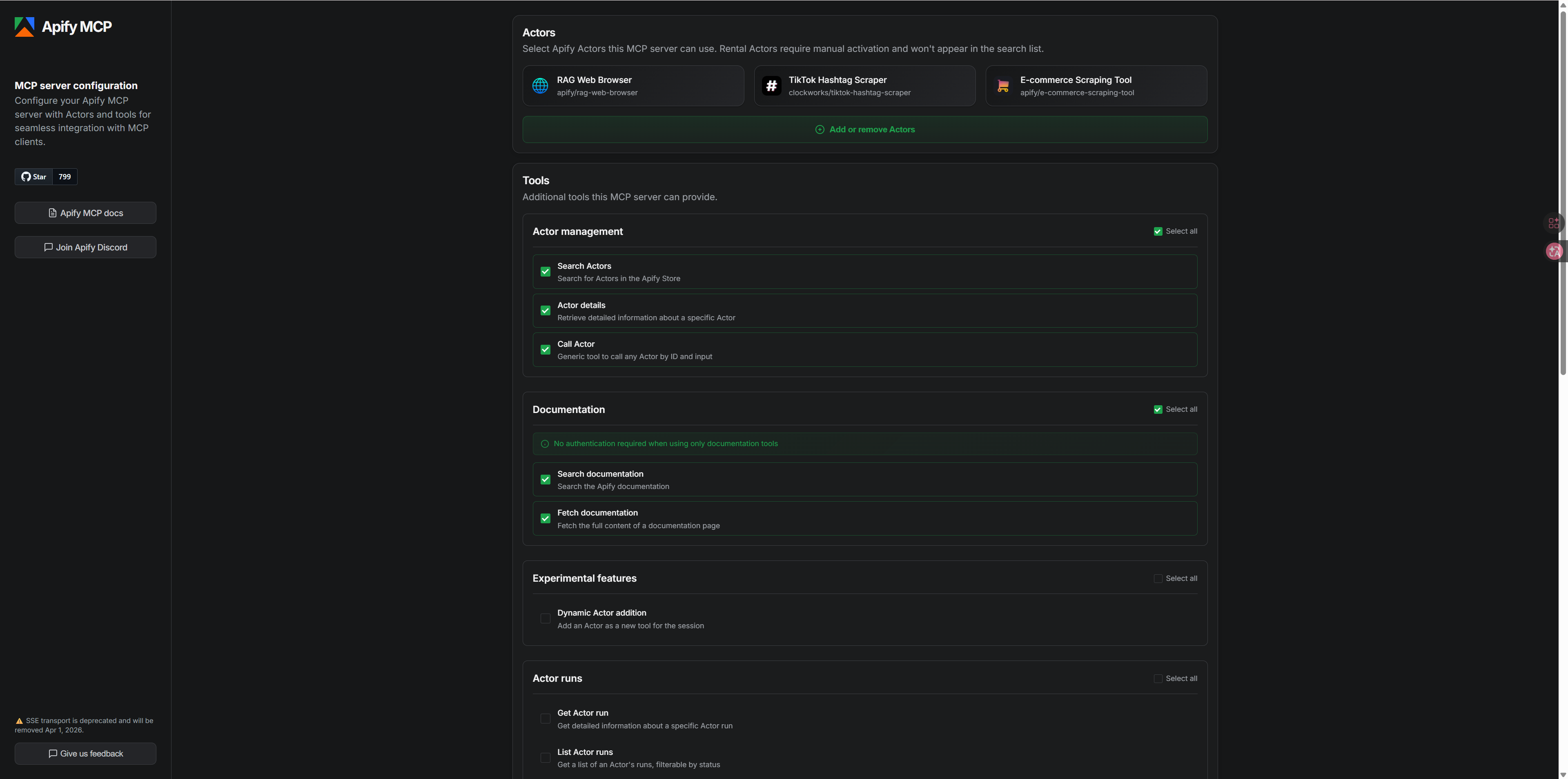This screenshot has width=1568, height=779.
Task: Click the 799 star count link
Action: 65,176
